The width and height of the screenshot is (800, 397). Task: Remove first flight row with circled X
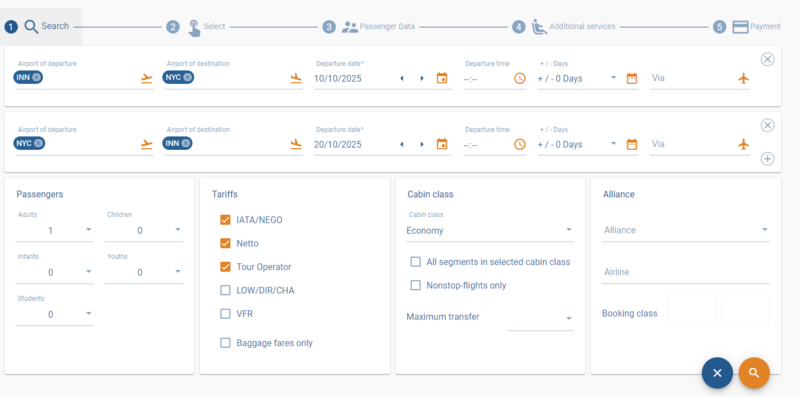767,60
